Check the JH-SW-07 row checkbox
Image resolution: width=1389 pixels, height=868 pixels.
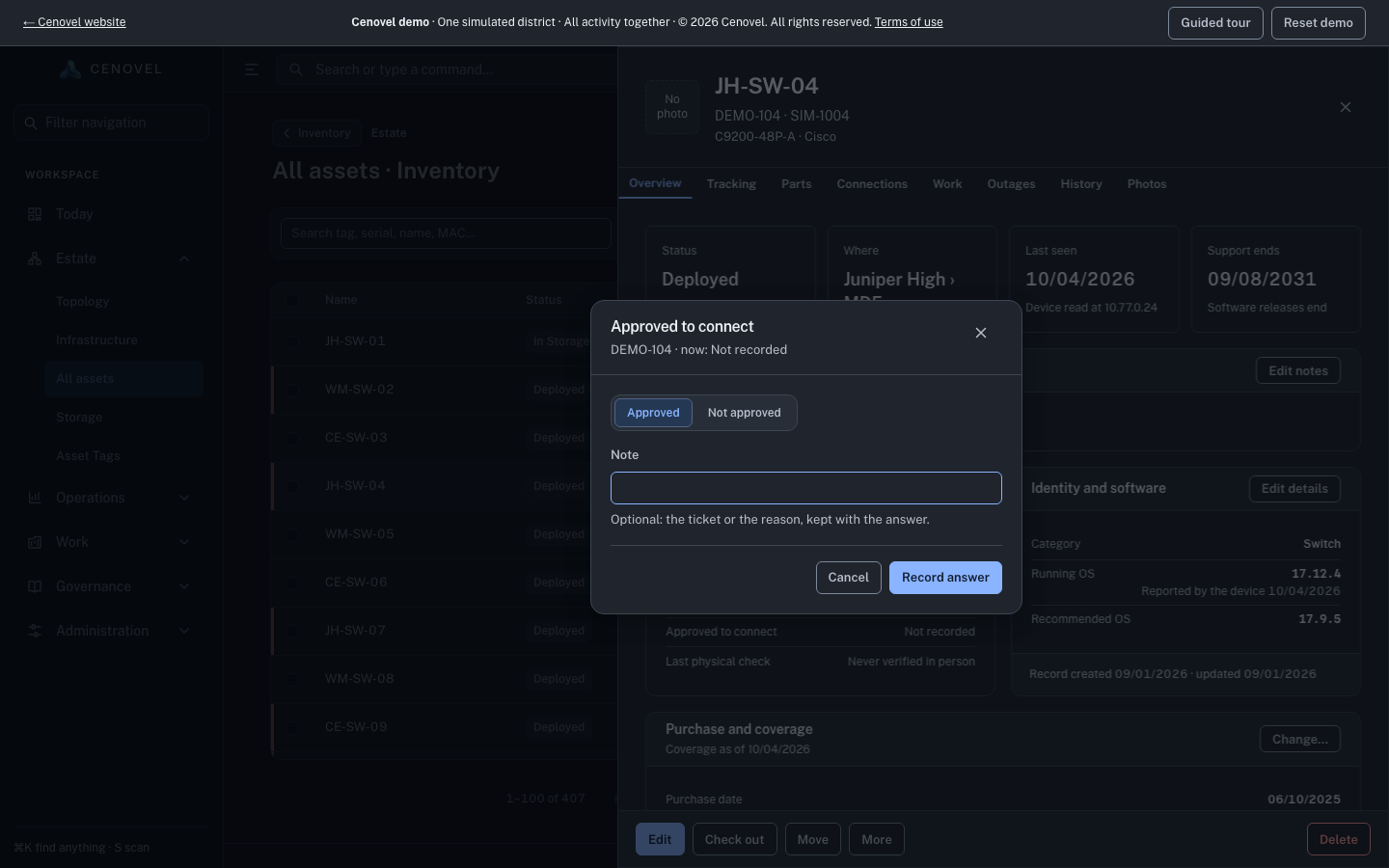[292, 631]
